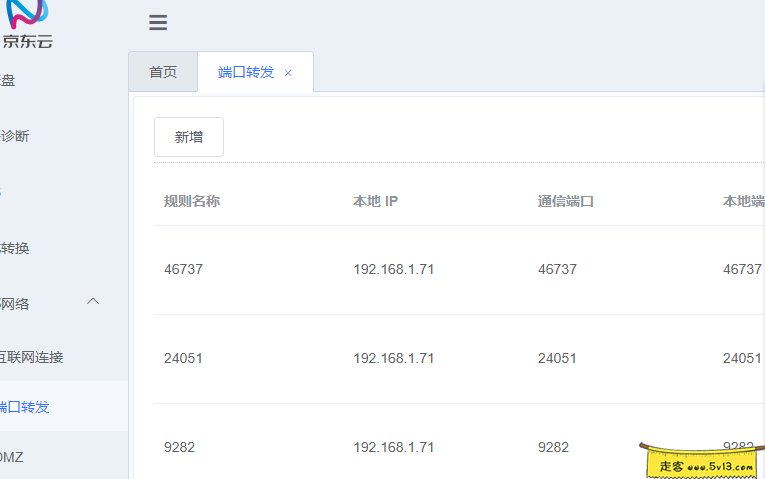Click the 本地 IP column header
Screen dimensions: 765x479
pos(376,201)
